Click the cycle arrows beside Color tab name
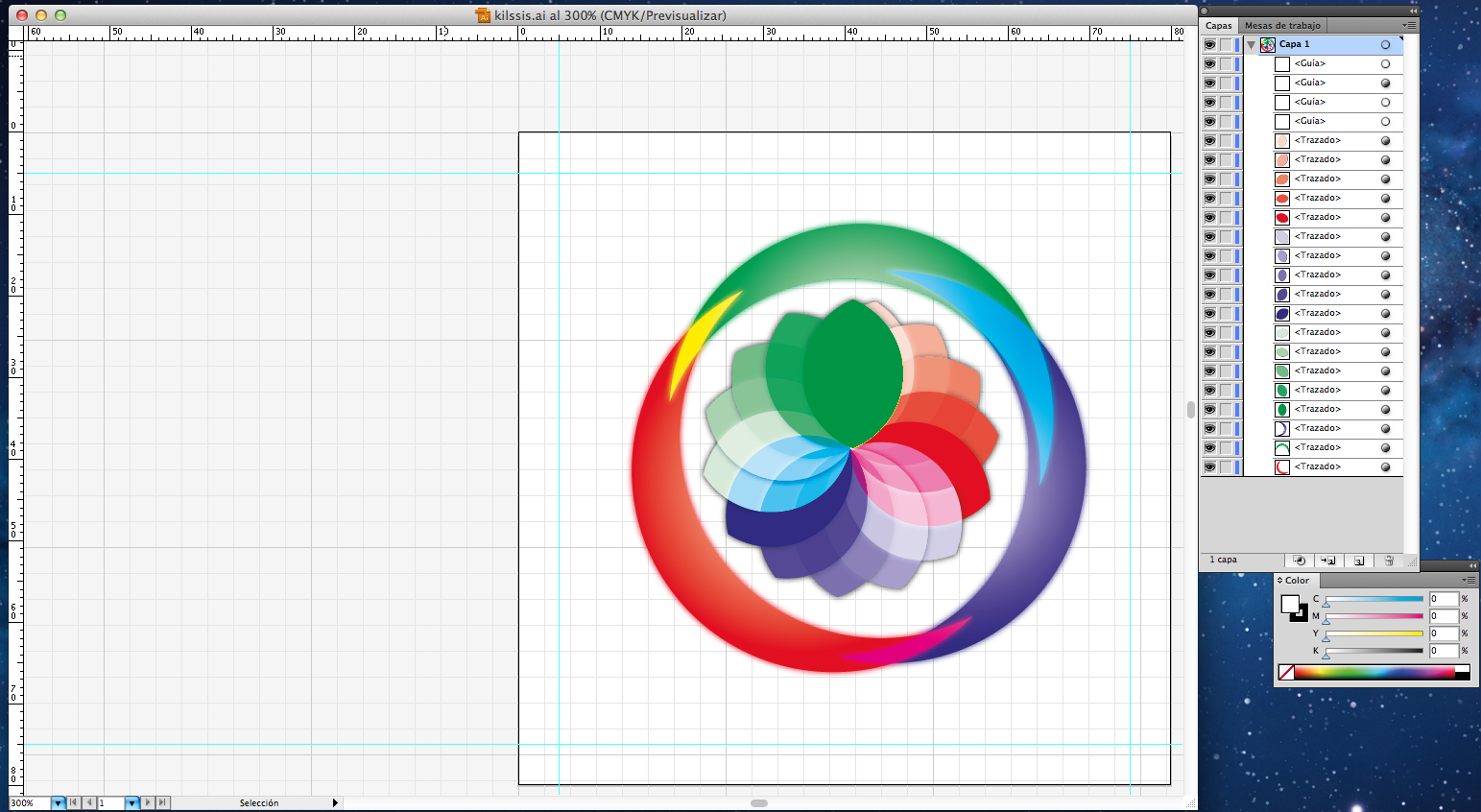Image resolution: width=1481 pixels, height=812 pixels. tap(1279, 581)
